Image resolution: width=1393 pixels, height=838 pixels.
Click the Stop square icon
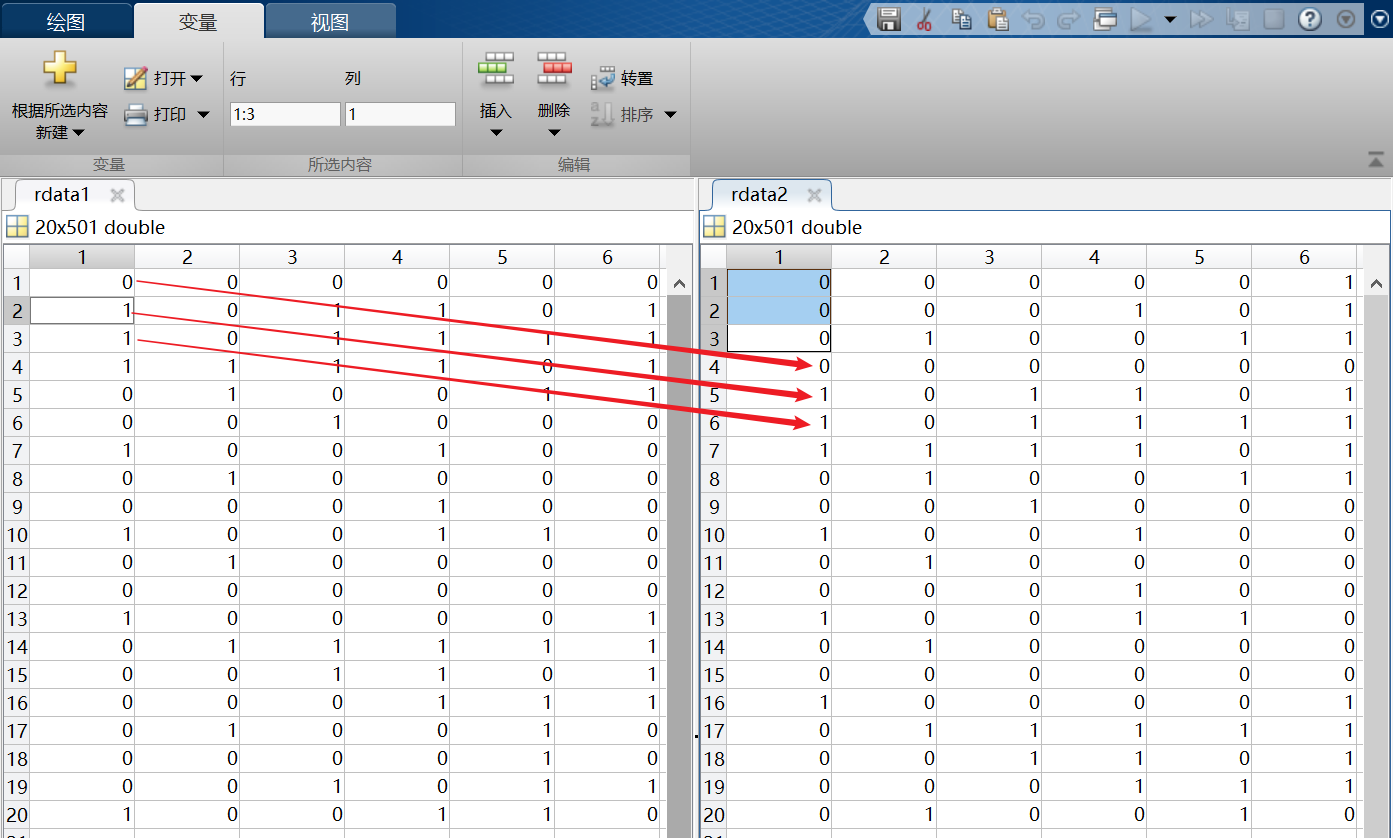1273,19
